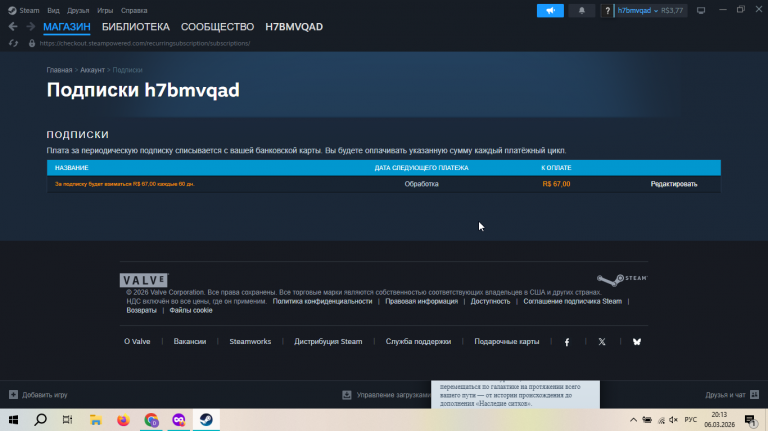Open the Доступность footer link
Image resolution: width=768 pixels, height=431 pixels.
pos(490,301)
